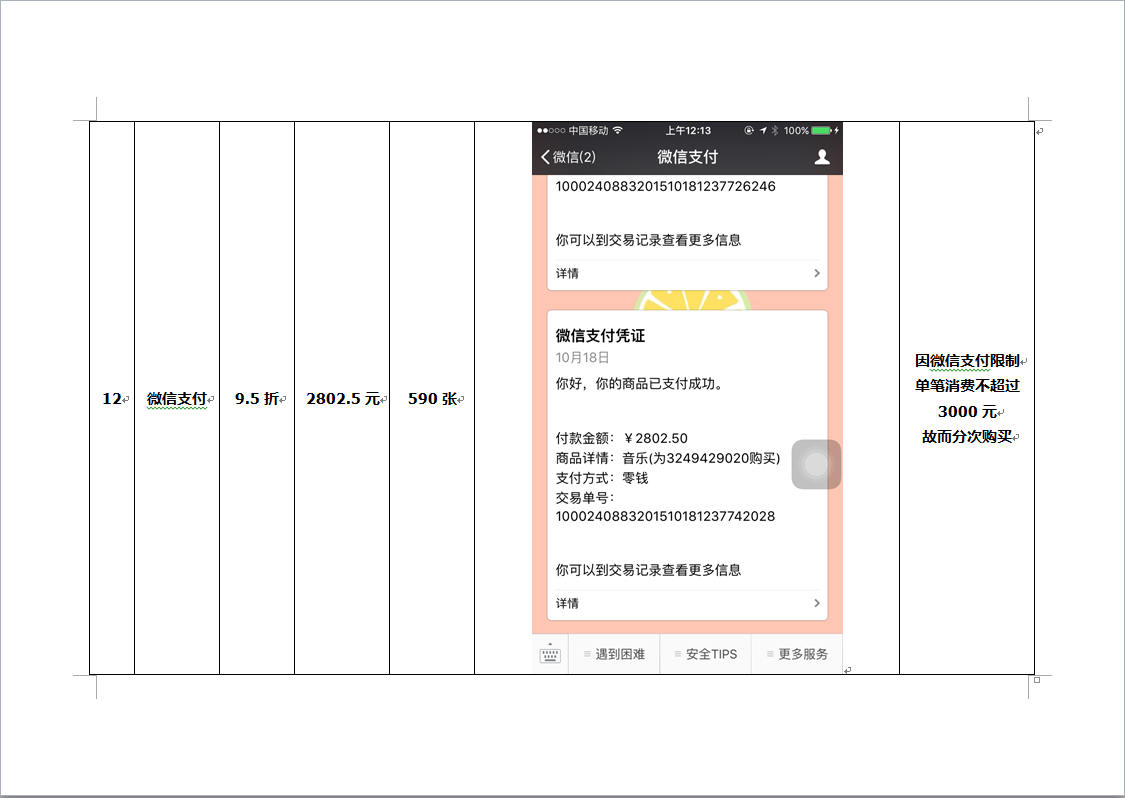Click the note text 3000 元
This screenshot has width=1125, height=798.
(x=967, y=411)
